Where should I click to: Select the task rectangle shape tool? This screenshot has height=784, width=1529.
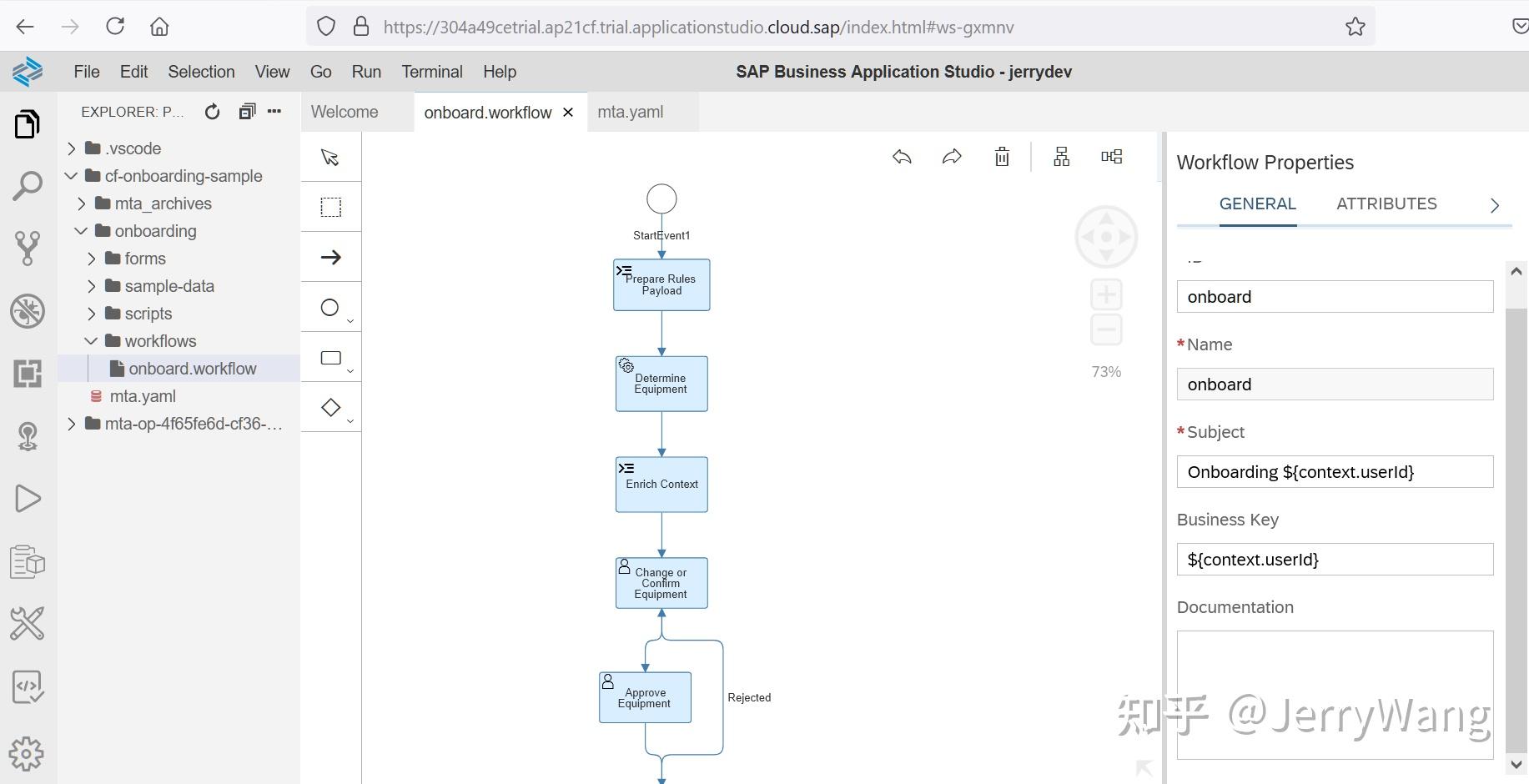tap(329, 357)
